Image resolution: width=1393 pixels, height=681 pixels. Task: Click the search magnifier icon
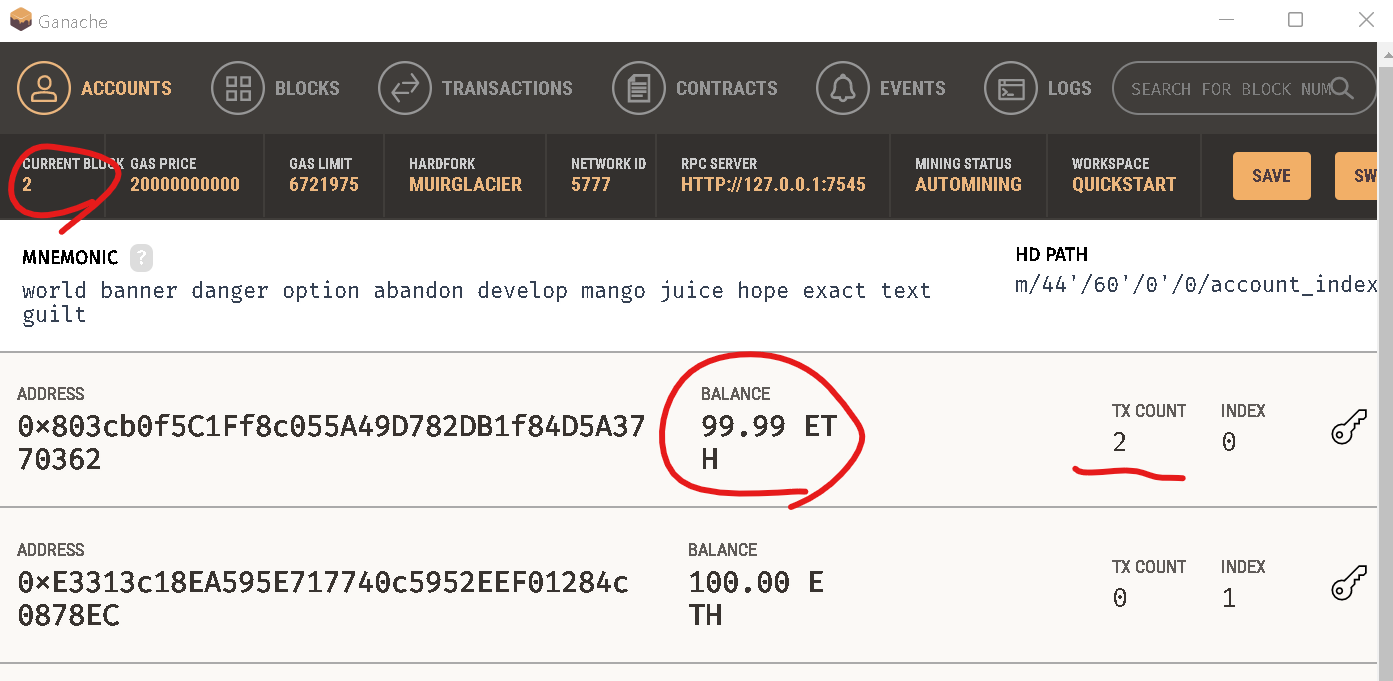(x=1341, y=88)
